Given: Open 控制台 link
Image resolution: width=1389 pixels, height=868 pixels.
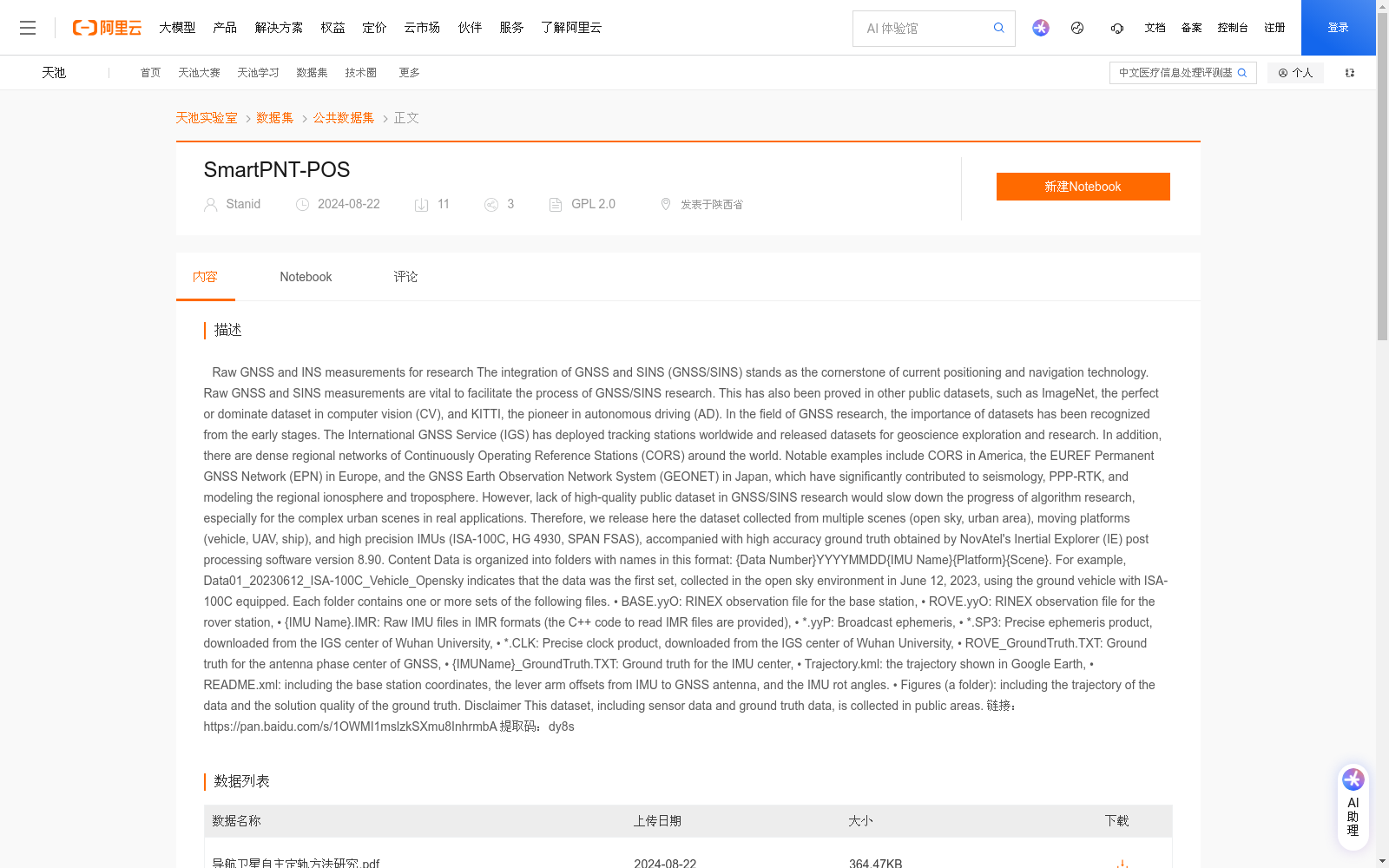Looking at the screenshot, I should point(1233,28).
